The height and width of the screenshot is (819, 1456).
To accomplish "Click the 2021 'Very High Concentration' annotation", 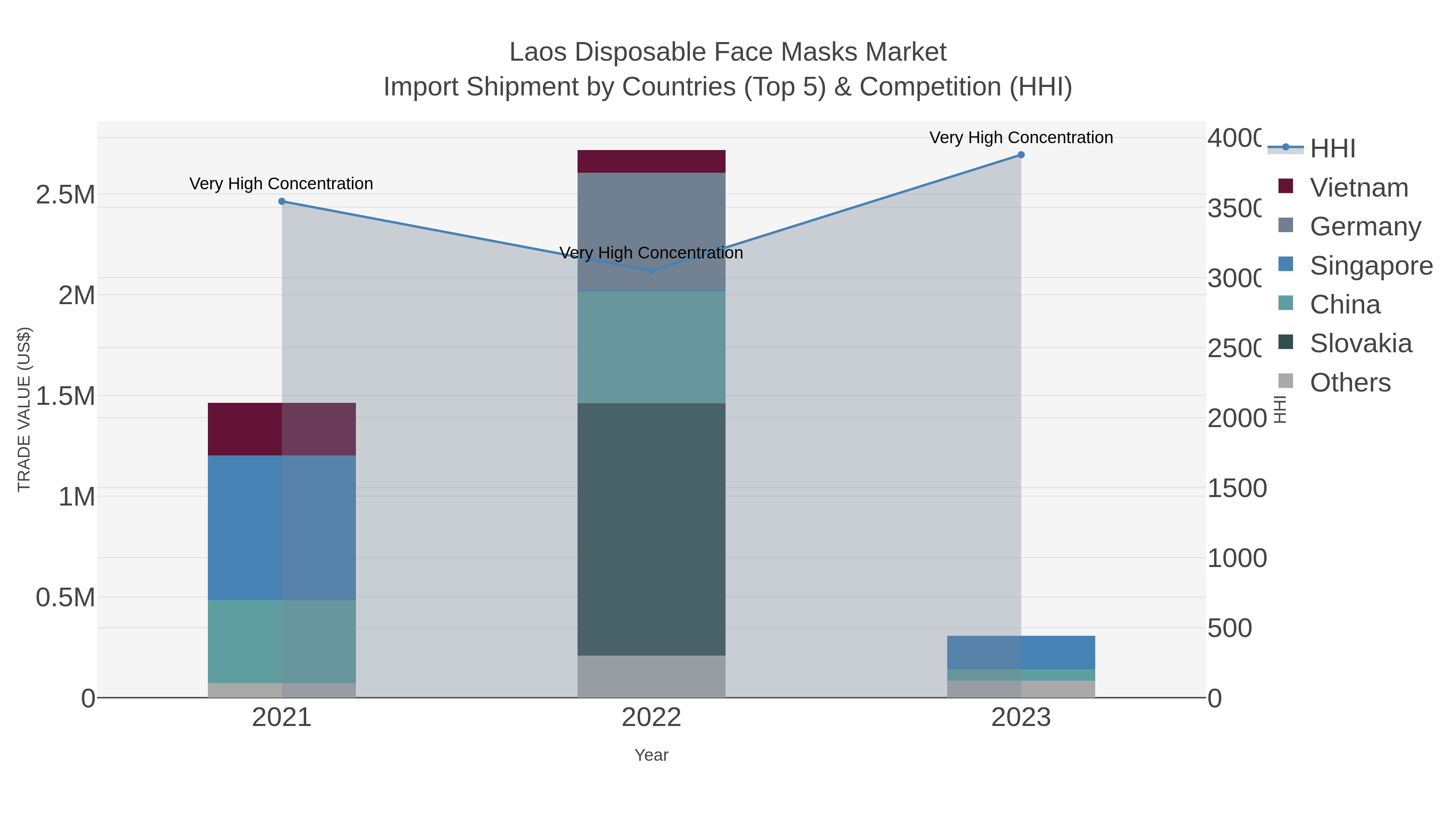I will (281, 184).
